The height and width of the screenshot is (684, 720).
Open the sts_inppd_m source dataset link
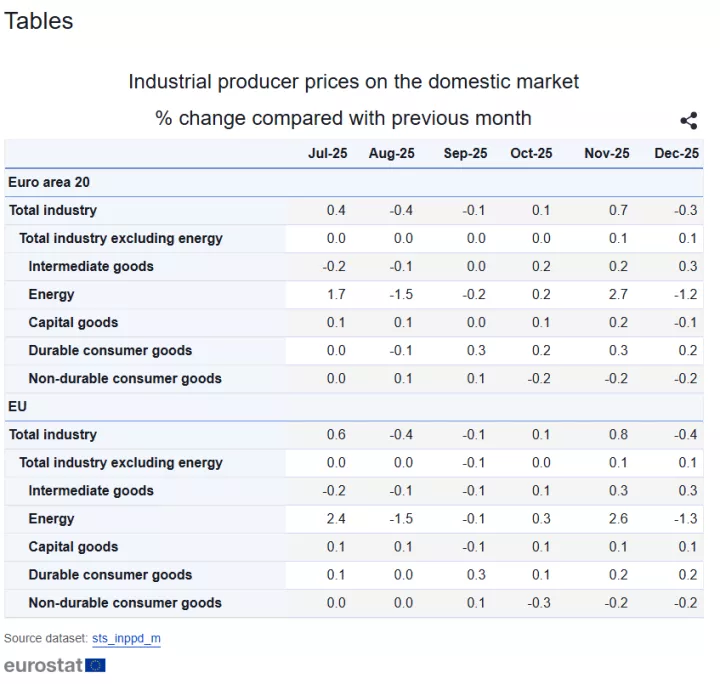[126, 638]
